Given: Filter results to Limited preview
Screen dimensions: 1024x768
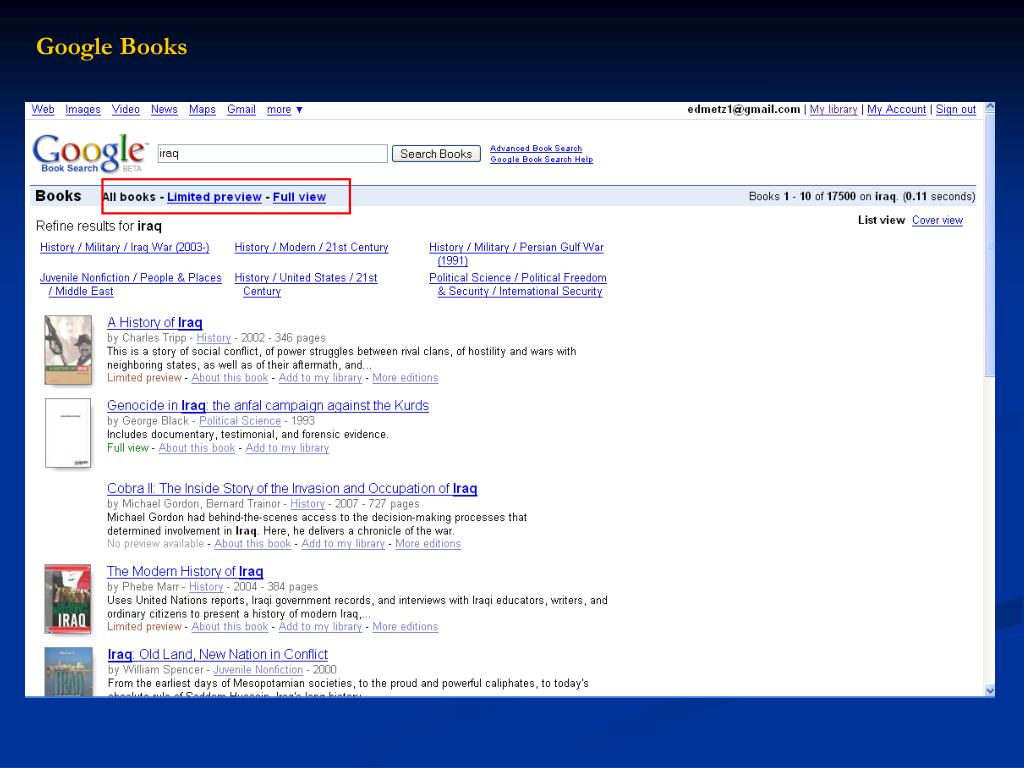Looking at the screenshot, I should [x=214, y=197].
